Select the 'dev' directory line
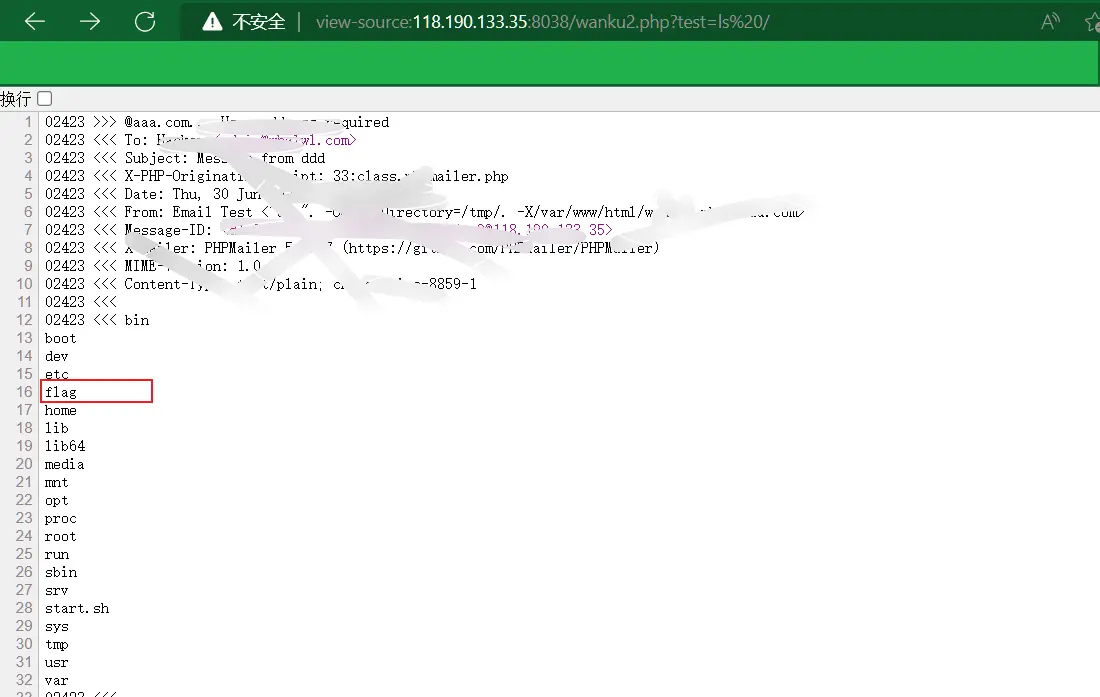Viewport: 1100px width, 697px height. point(57,356)
